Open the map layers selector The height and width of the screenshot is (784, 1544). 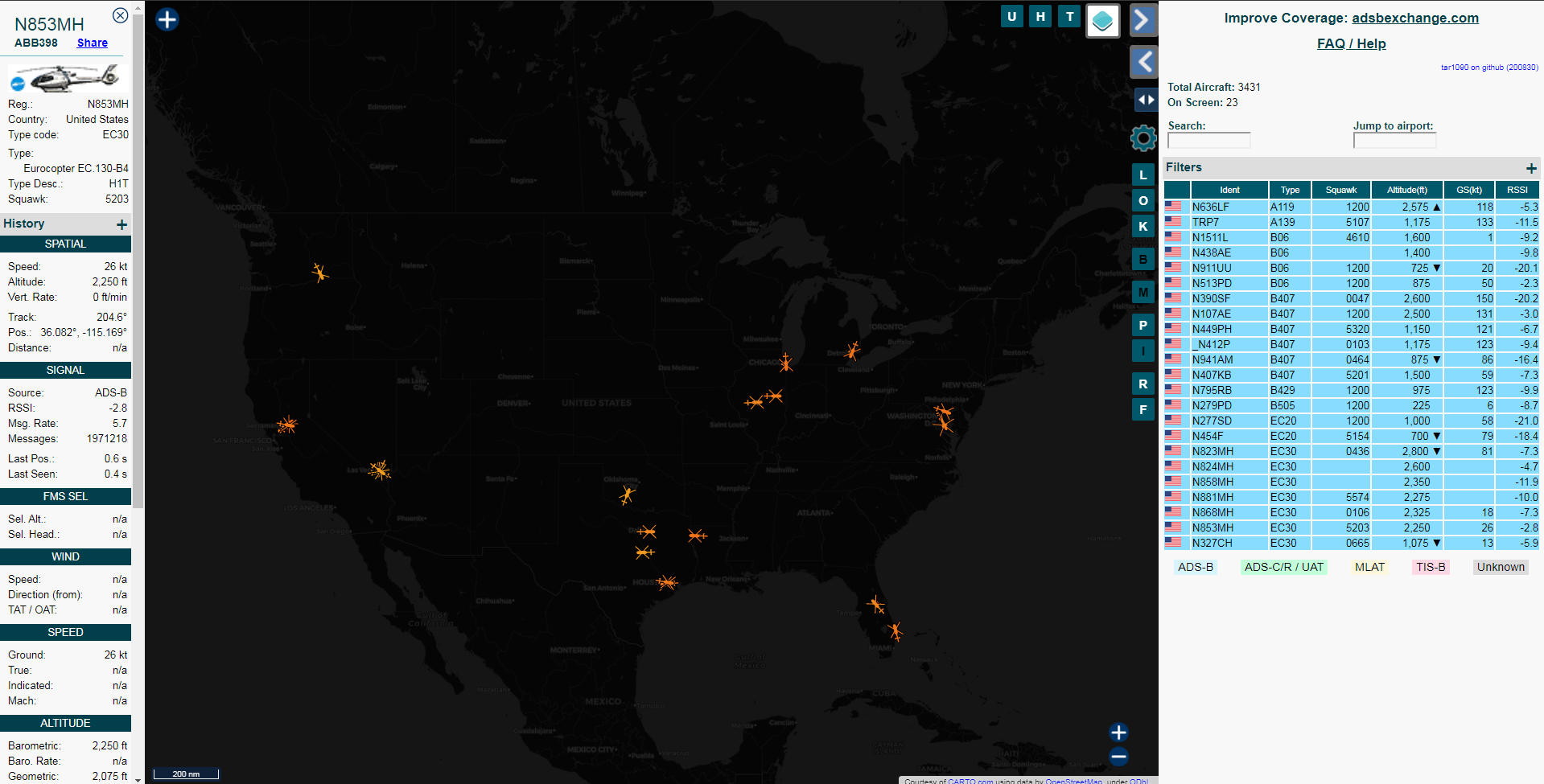coord(1103,21)
